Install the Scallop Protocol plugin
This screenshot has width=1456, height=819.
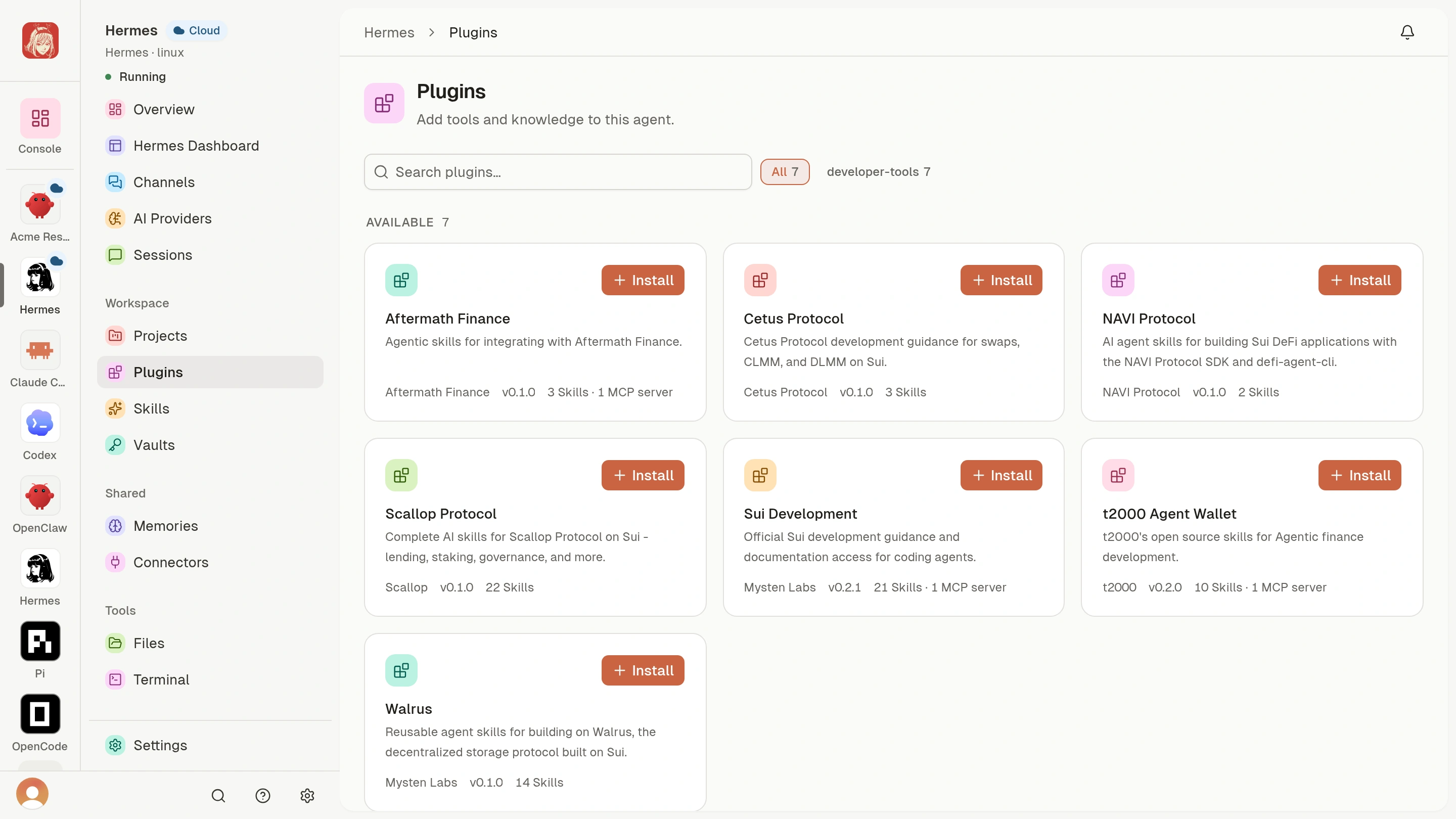(x=643, y=475)
